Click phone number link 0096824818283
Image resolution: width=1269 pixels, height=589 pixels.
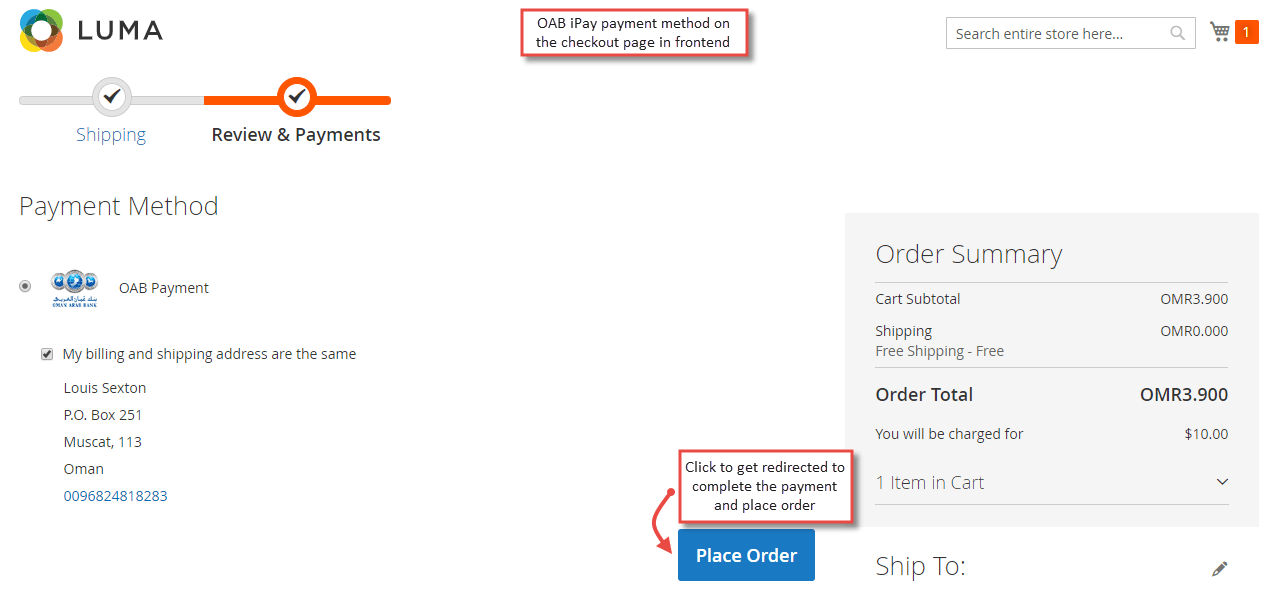click(x=115, y=496)
